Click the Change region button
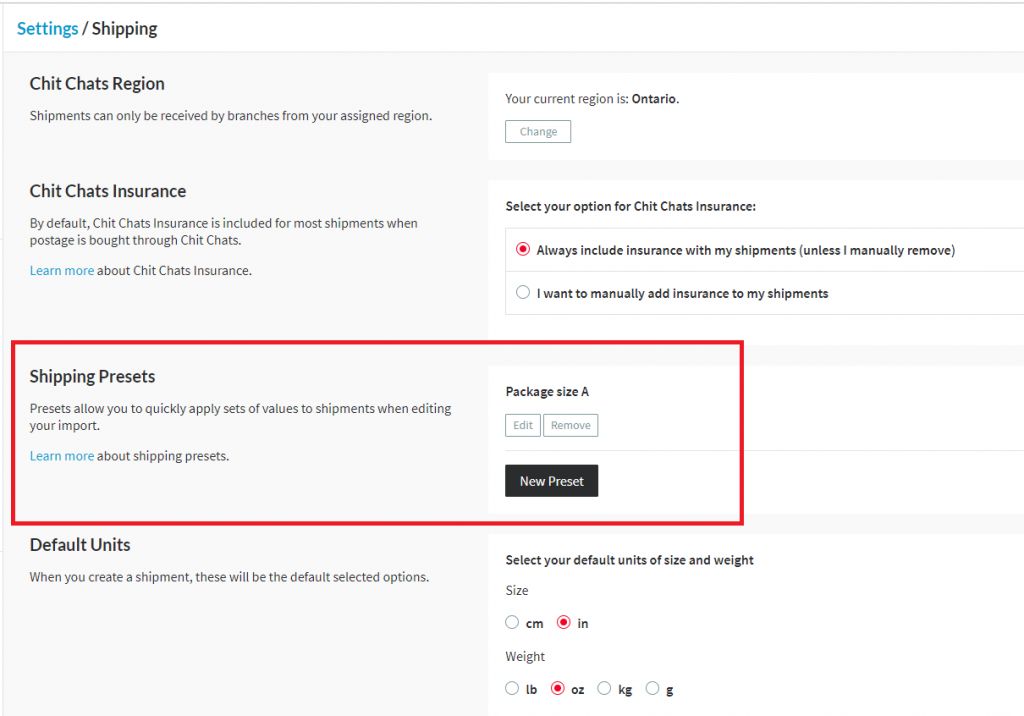The height and width of the screenshot is (716, 1024). pyautogui.click(x=537, y=131)
